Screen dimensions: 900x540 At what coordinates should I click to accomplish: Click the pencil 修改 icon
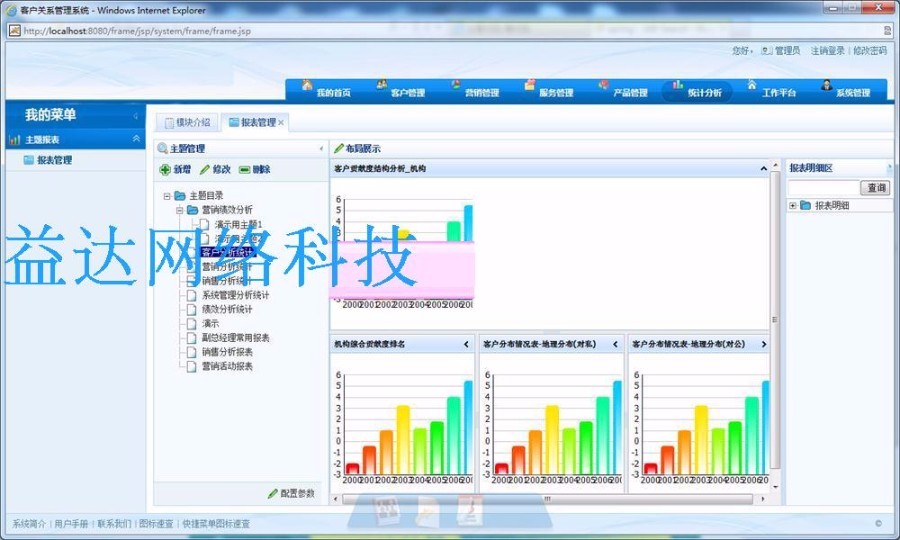pyautogui.click(x=204, y=169)
